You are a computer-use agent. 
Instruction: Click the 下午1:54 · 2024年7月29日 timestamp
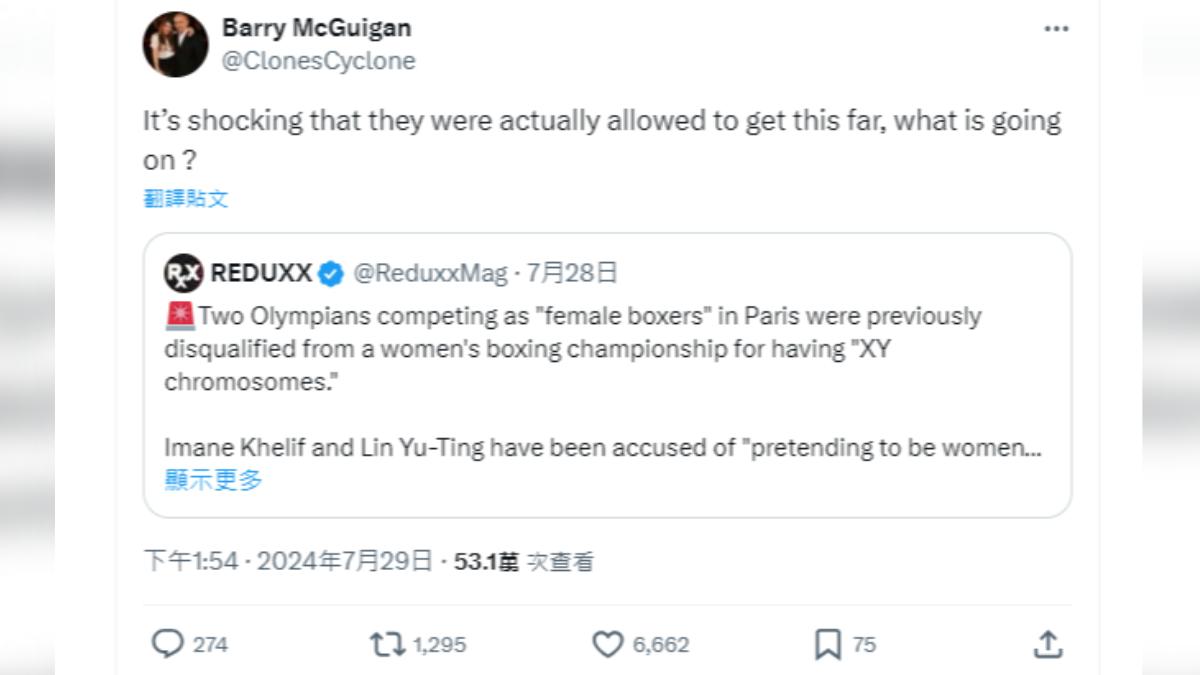point(288,562)
